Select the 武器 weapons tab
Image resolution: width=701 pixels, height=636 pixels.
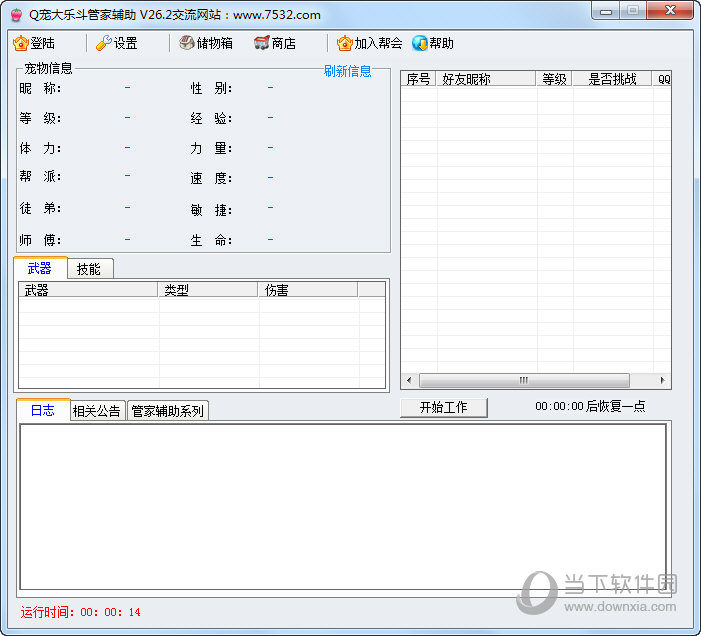40,268
